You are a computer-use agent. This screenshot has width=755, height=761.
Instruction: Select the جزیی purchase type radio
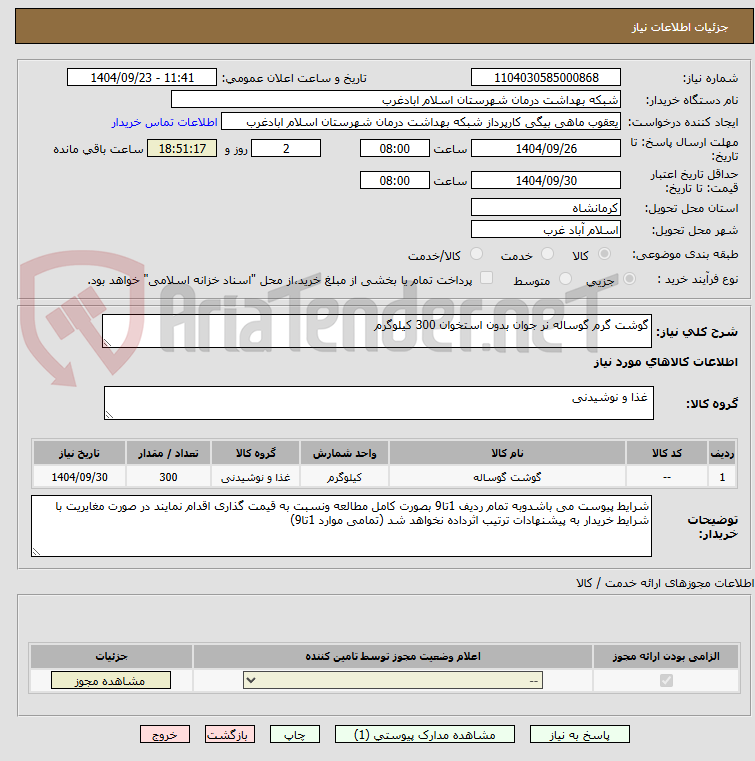[x=629, y=279]
